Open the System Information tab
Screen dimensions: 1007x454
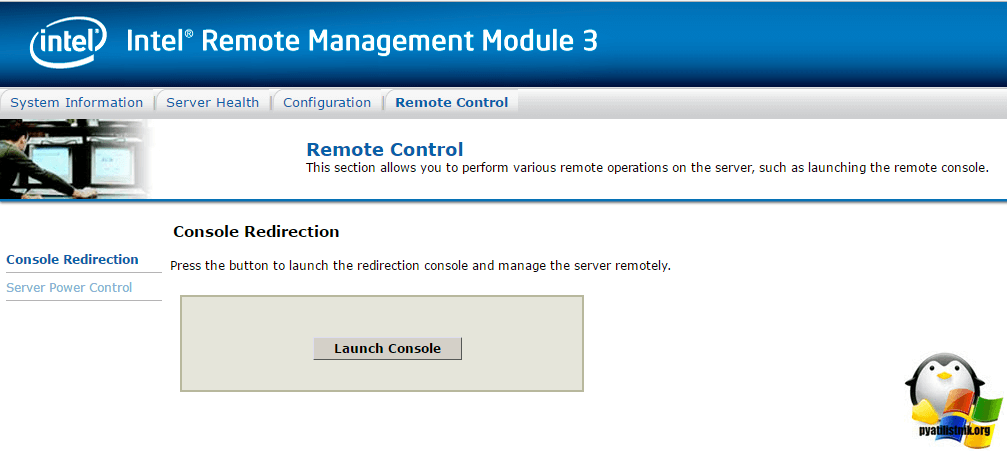77,102
